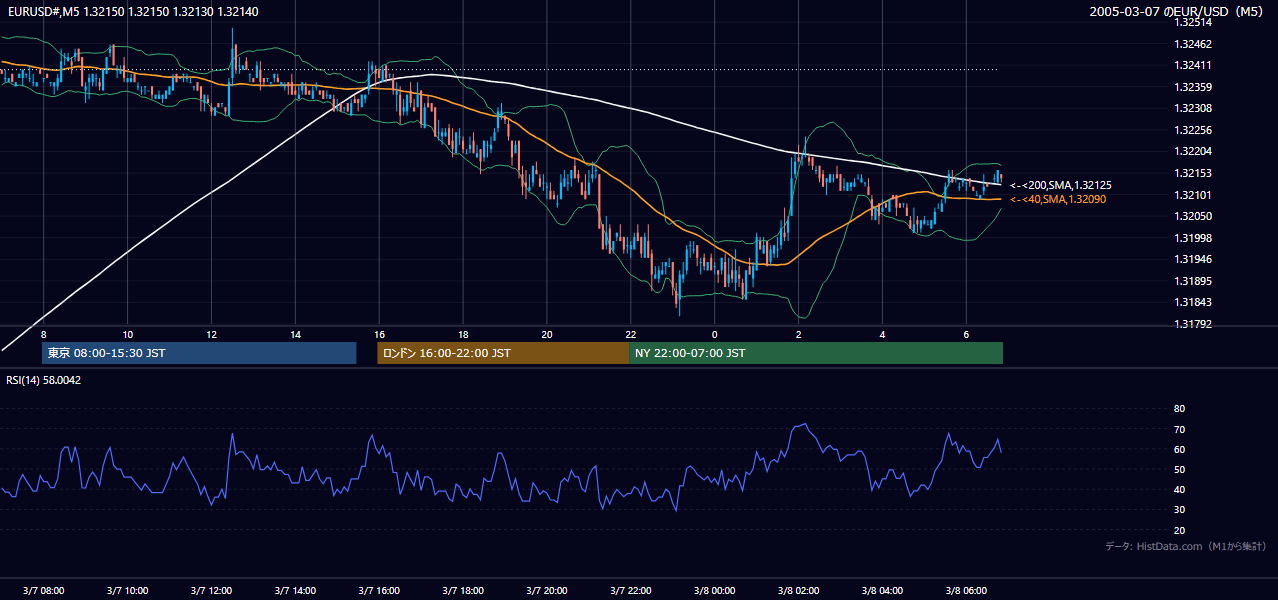Click the bottom time label 3/7 14:00
Image resolution: width=1278 pixels, height=600 pixels.
(x=296, y=591)
